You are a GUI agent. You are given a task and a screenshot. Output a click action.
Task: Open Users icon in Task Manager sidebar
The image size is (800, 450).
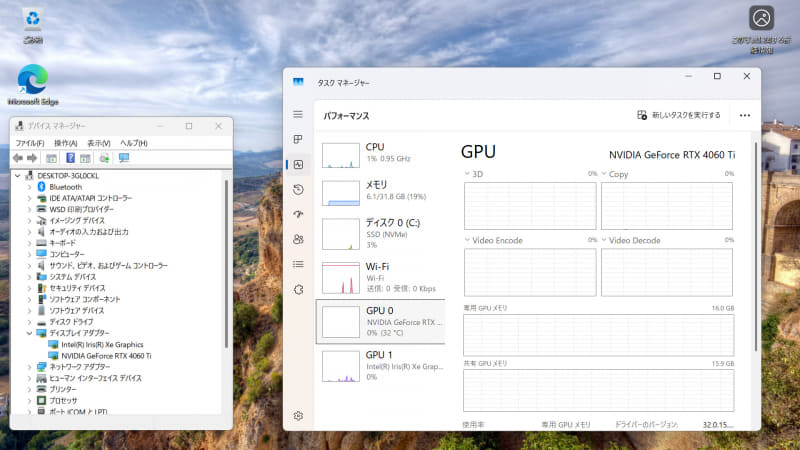pos(298,239)
